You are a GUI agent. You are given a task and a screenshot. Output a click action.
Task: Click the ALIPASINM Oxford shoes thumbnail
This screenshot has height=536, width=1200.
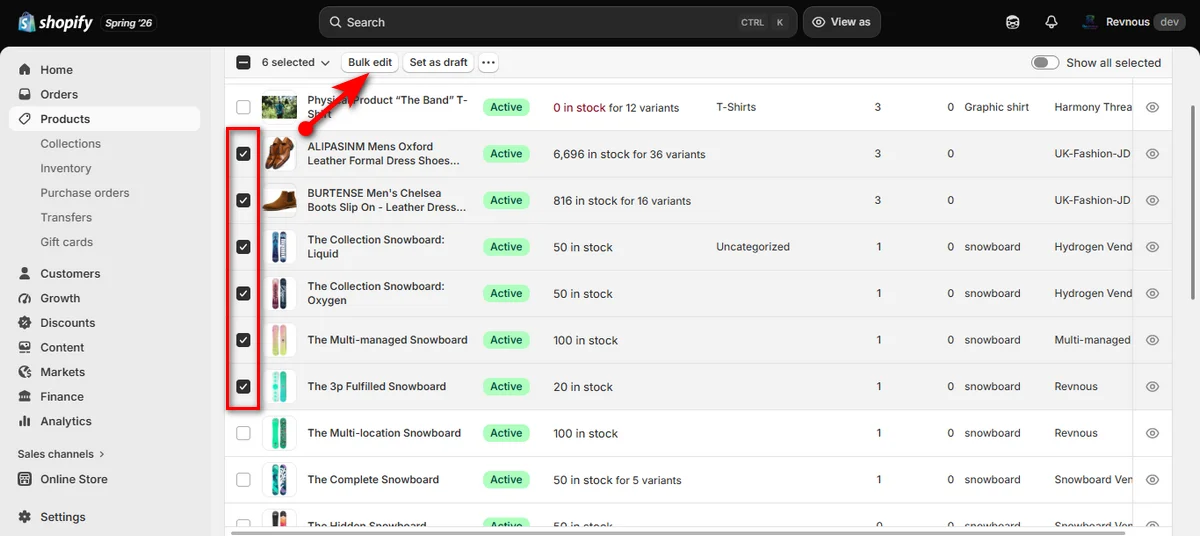click(279, 154)
